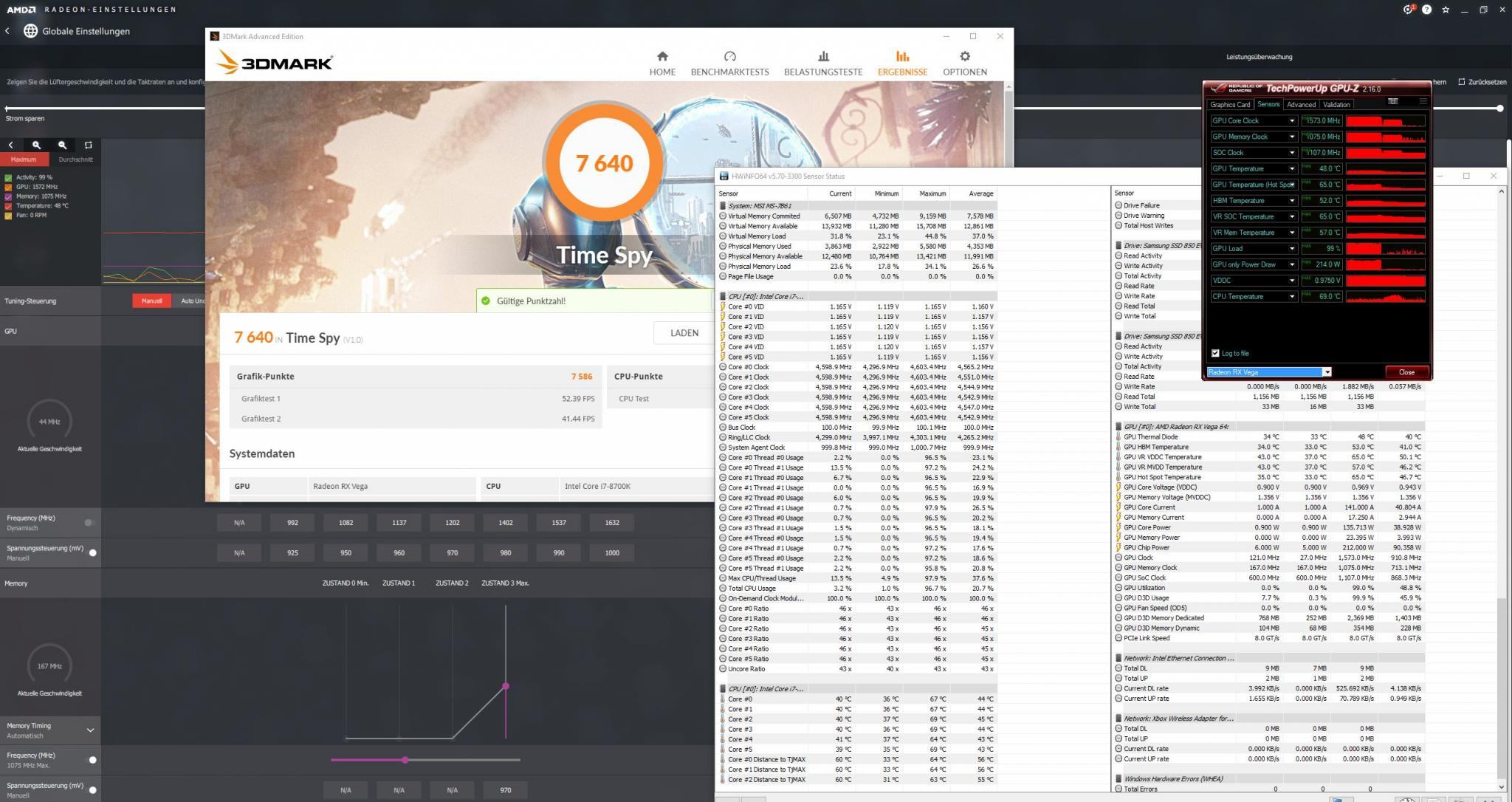Image resolution: width=1512 pixels, height=802 pixels.
Task: Reset the Radeon graph view icon
Action: 88,145
